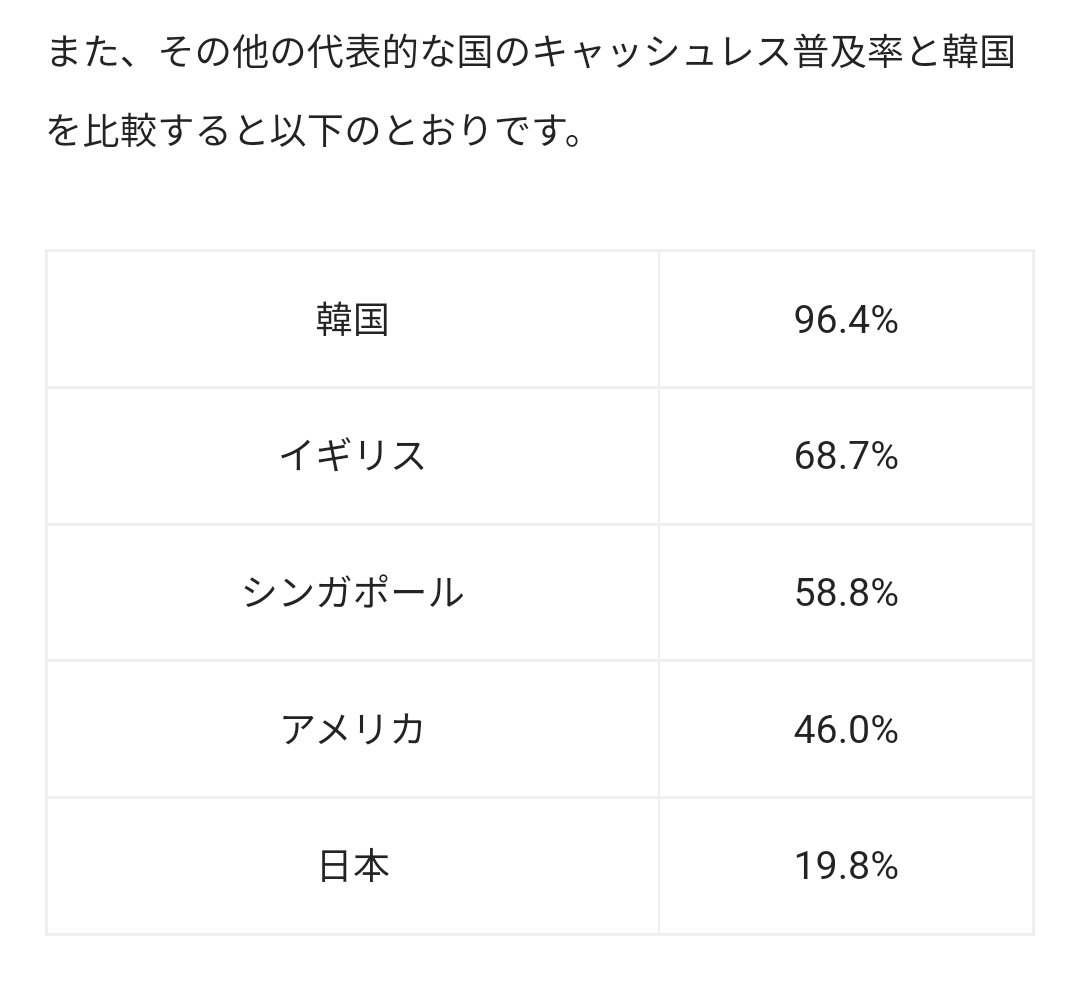Click the アメリカ table cell
Screen dimensions: 1080x988
(352, 729)
